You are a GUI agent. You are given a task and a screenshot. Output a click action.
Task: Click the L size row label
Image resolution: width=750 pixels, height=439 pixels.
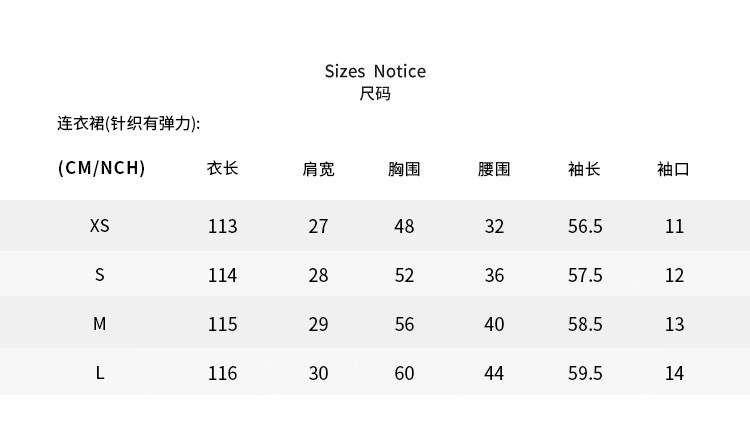tap(100, 373)
